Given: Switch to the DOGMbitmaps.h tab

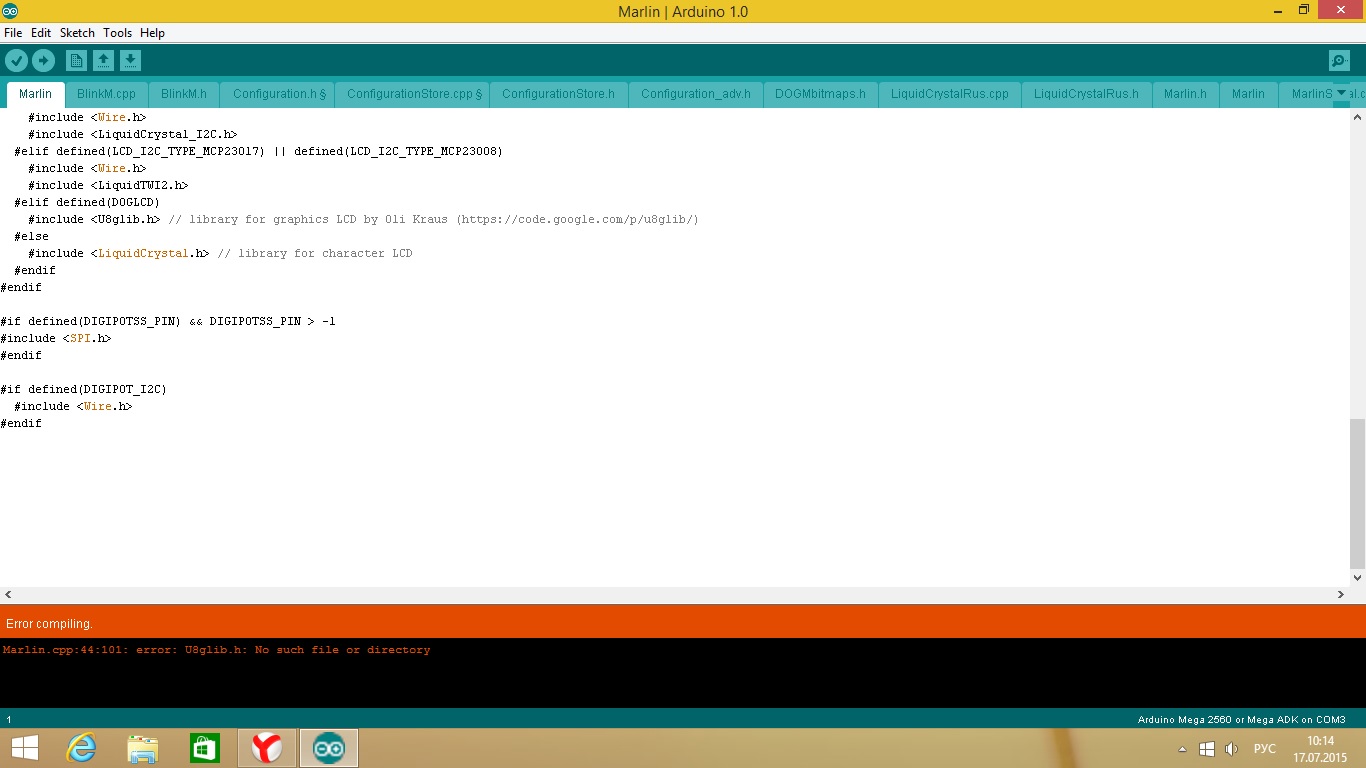Looking at the screenshot, I should [x=820, y=94].
